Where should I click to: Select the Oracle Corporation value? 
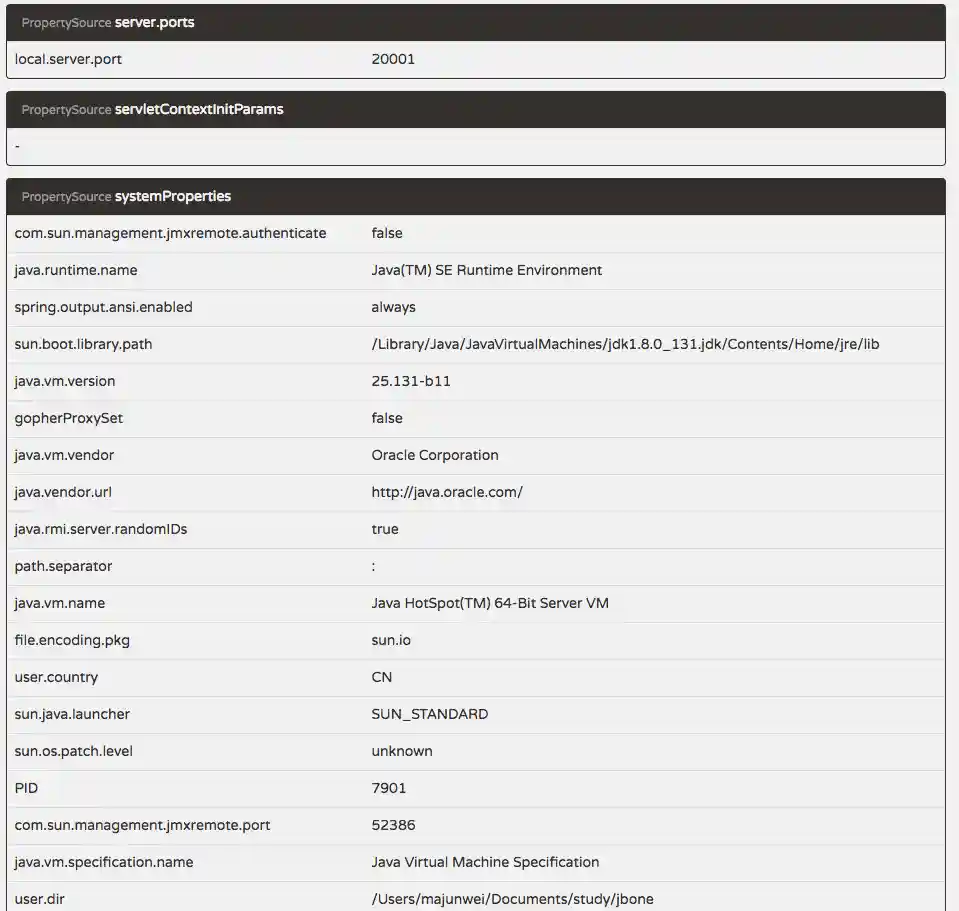point(435,456)
